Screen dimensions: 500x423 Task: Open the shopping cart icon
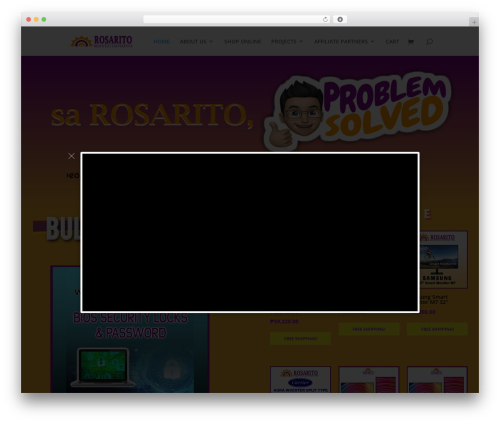tap(411, 42)
